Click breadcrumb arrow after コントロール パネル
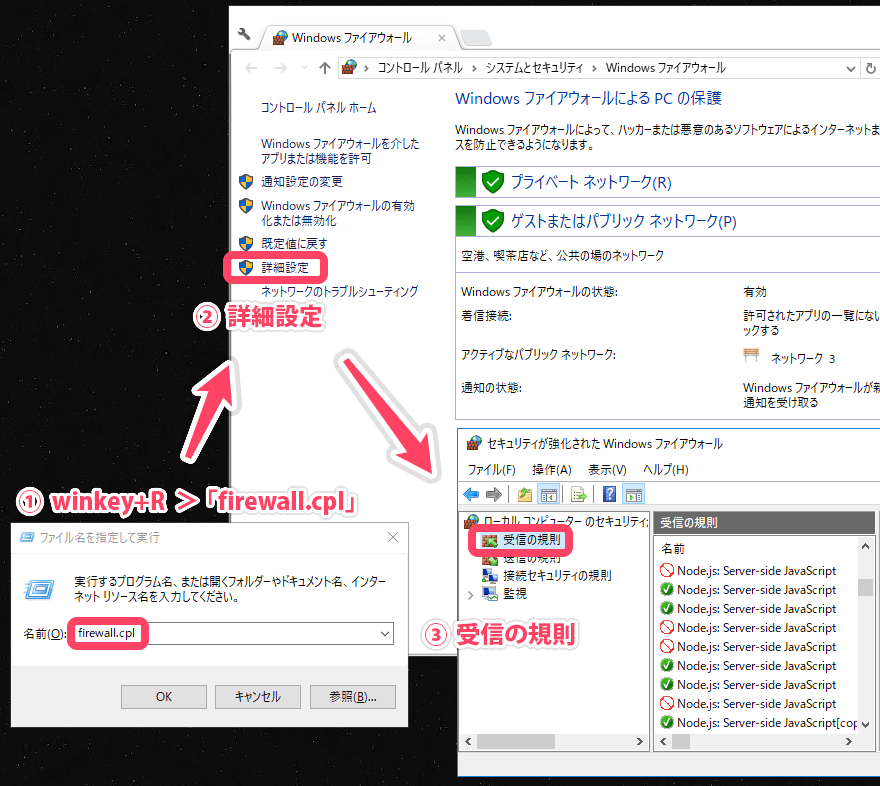880x786 pixels. [x=474, y=68]
